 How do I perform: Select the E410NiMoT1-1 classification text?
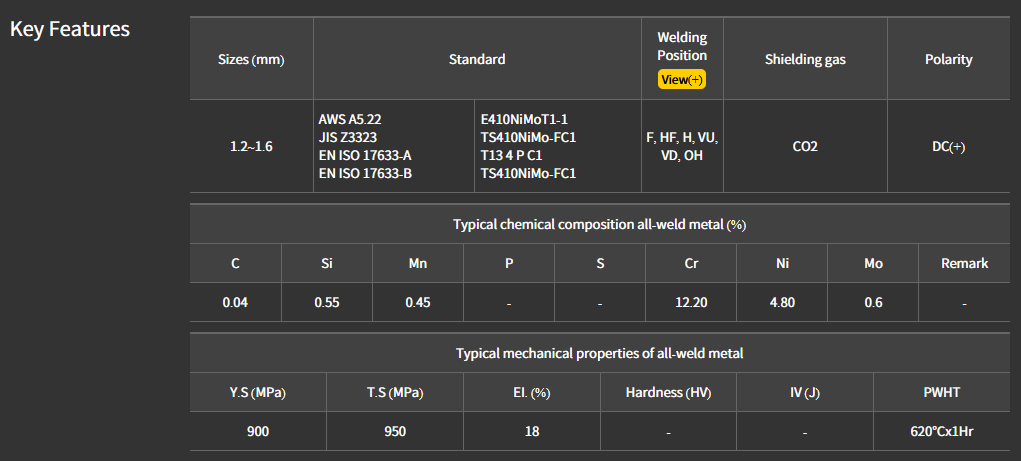point(524,119)
